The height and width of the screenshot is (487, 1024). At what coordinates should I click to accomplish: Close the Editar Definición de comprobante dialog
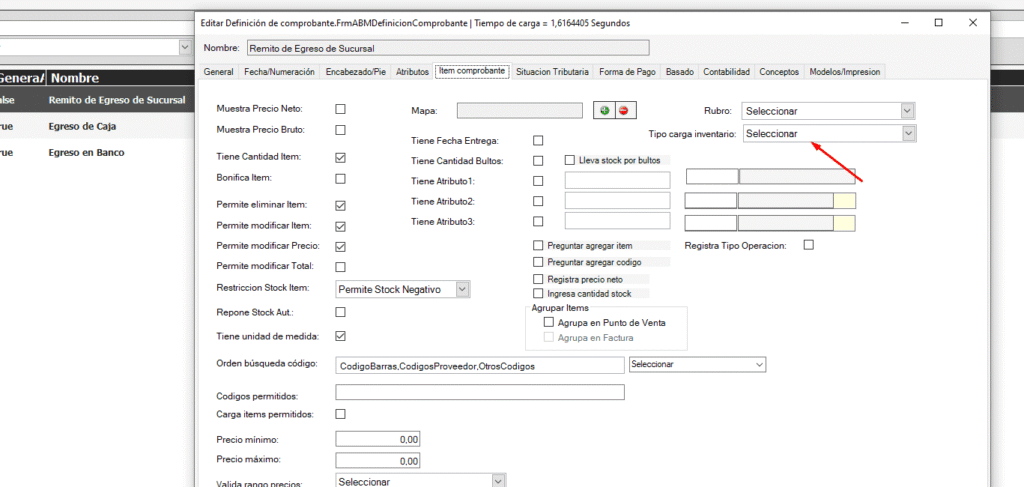[x=972, y=22]
